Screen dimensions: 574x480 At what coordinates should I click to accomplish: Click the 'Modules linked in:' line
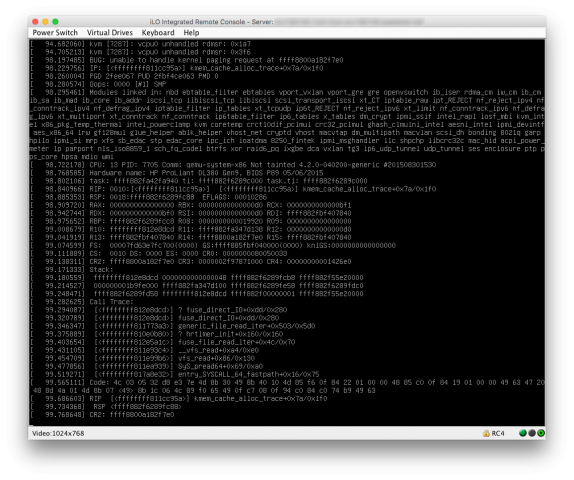click(286, 92)
